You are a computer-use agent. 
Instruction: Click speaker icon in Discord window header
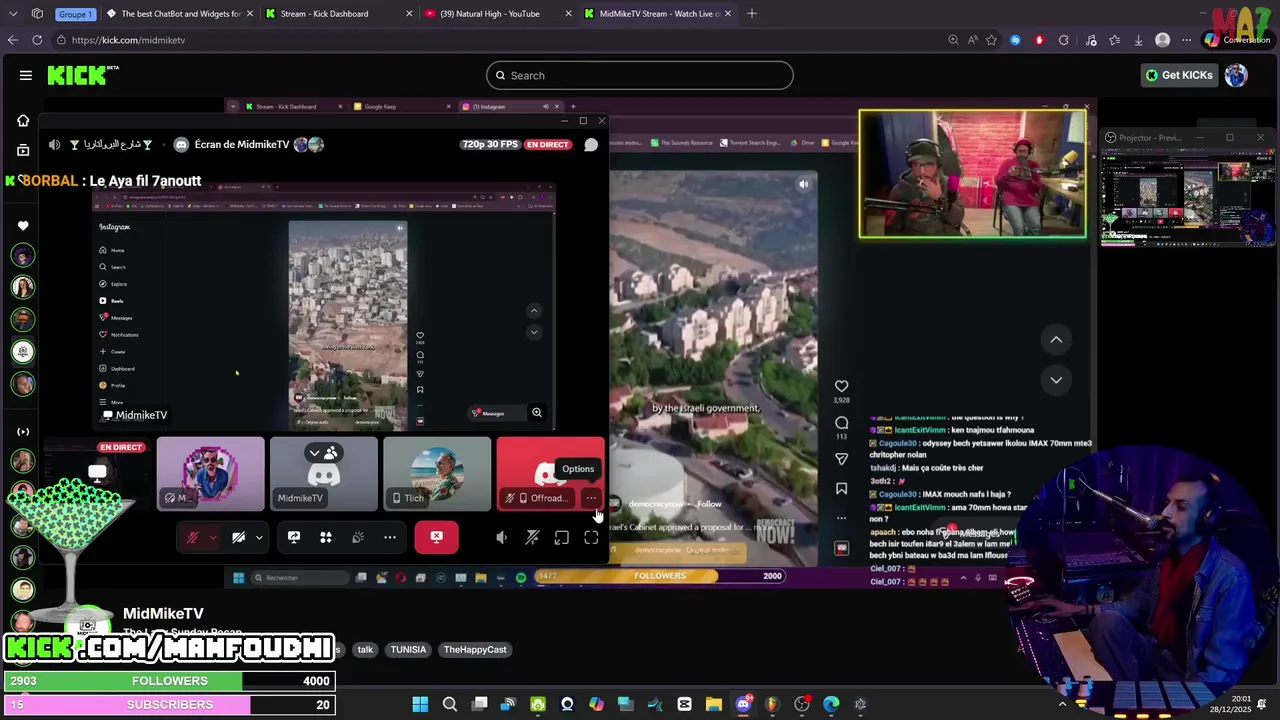pyautogui.click(x=54, y=144)
